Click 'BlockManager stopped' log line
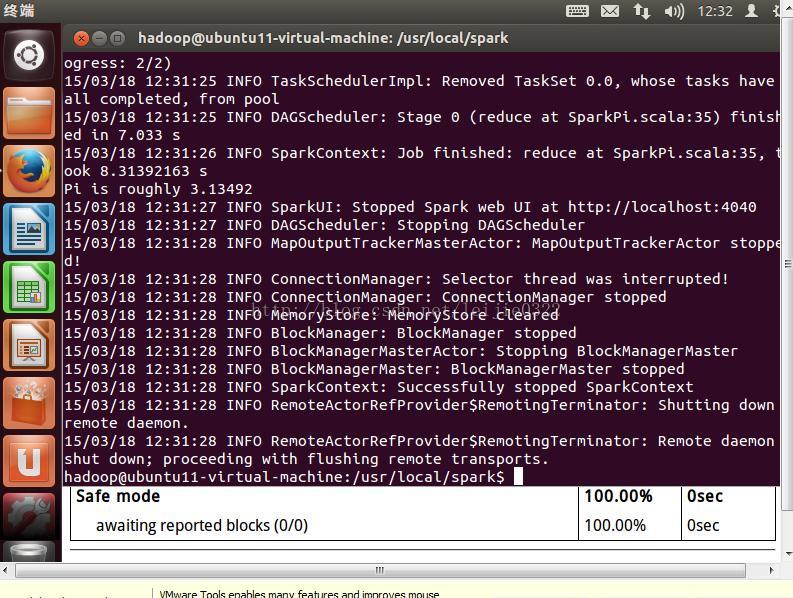793x598 pixels. [x=486, y=333]
